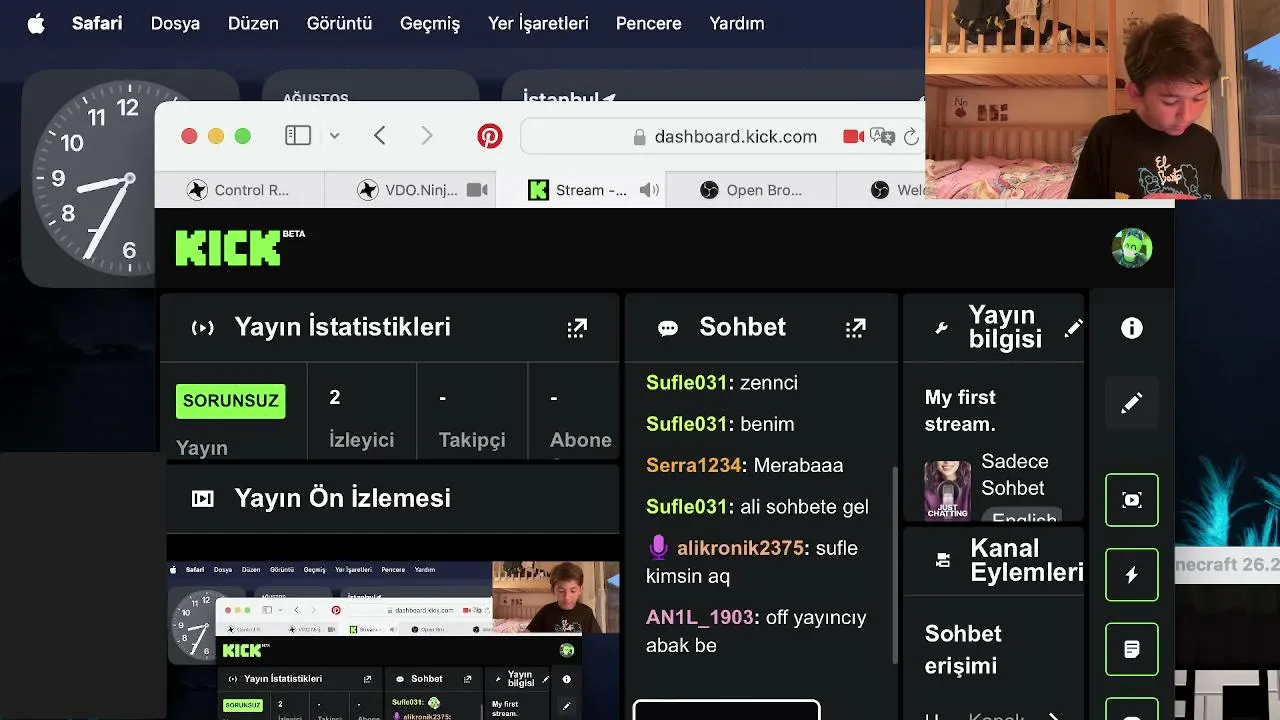The width and height of the screenshot is (1280, 720).
Task: Click the stream preview thumbnail
Action: (393, 640)
